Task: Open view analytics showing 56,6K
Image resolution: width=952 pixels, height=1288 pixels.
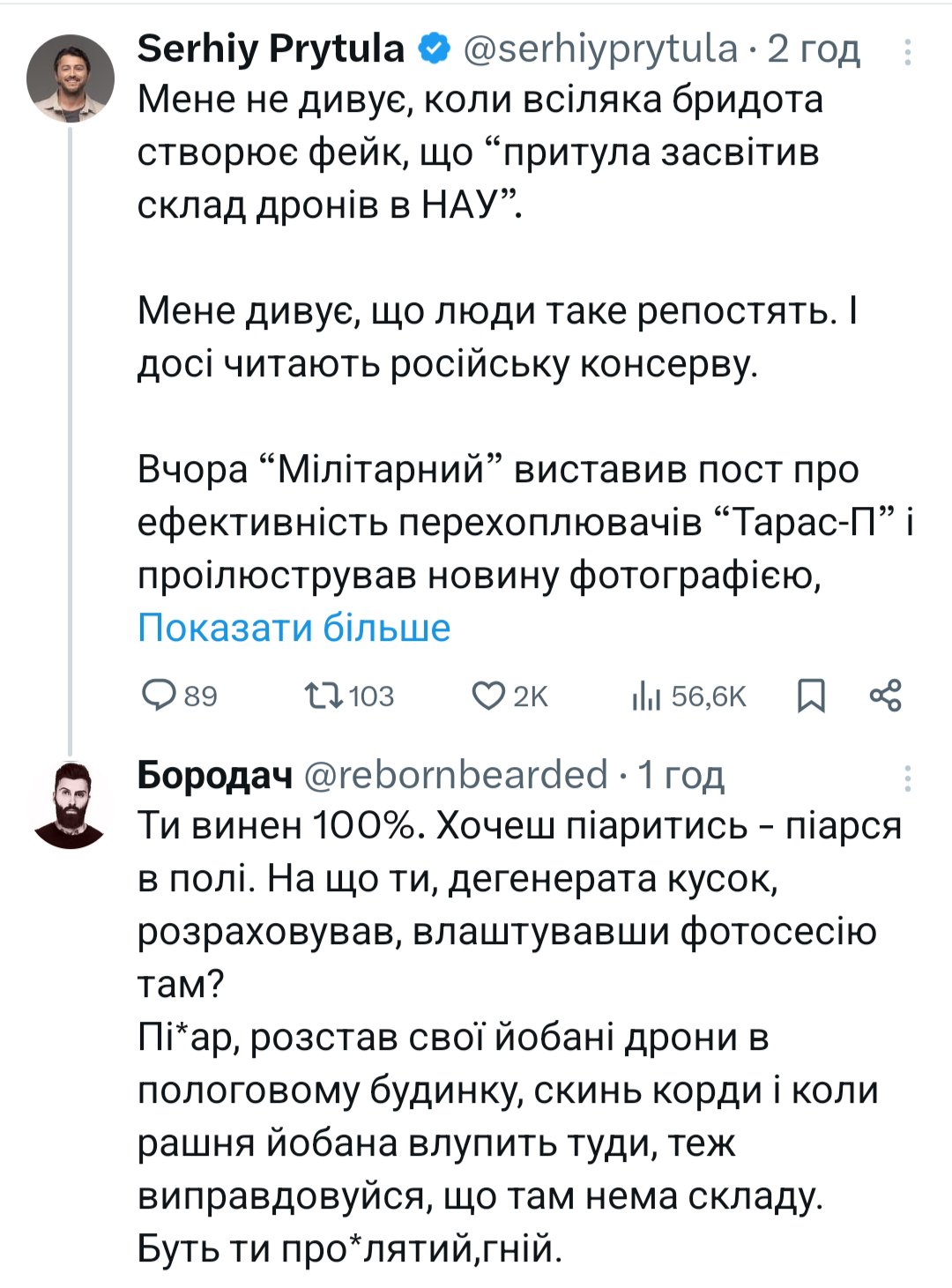Action: (x=646, y=696)
